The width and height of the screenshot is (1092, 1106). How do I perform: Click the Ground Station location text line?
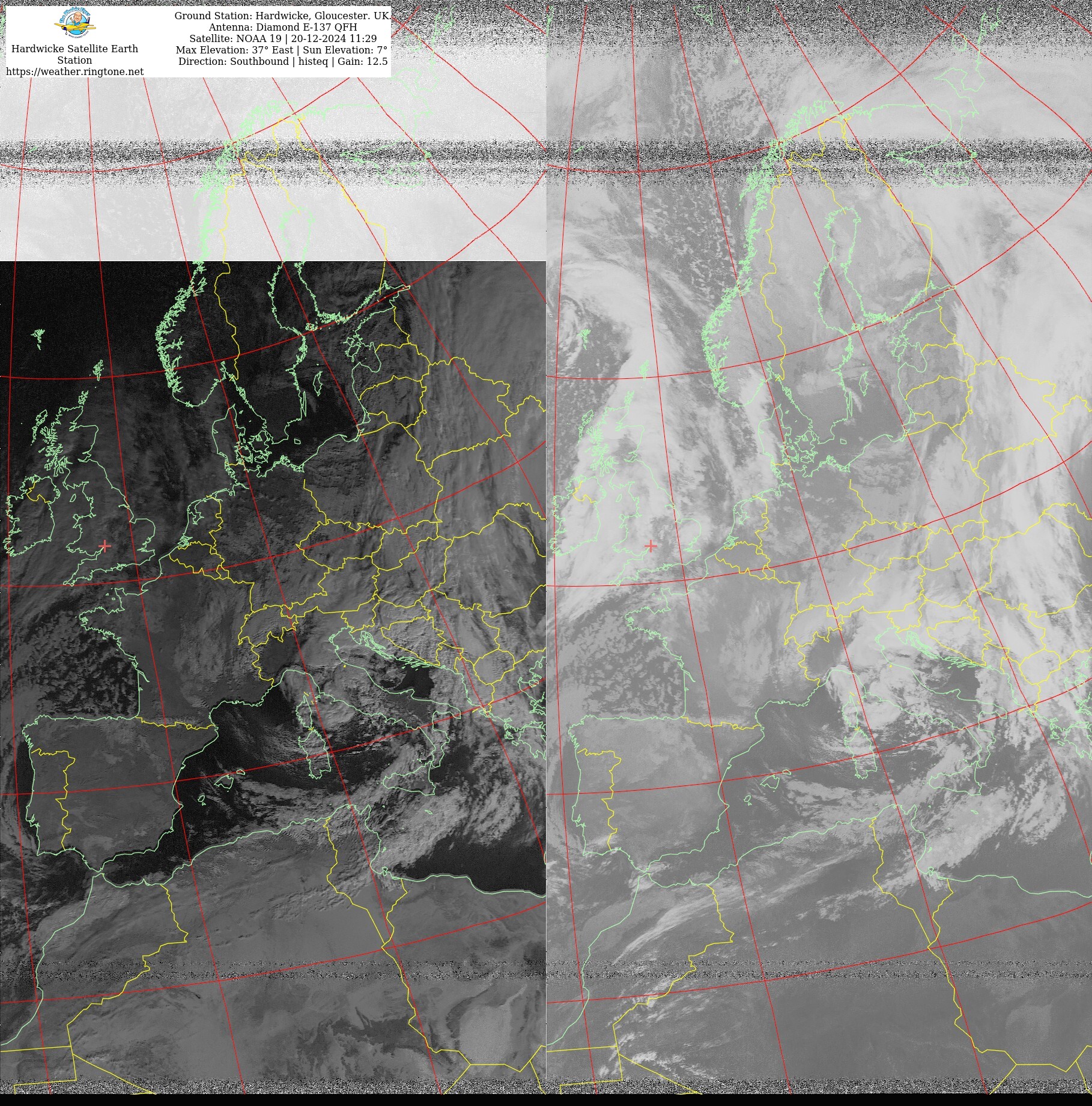pyautogui.click(x=282, y=16)
